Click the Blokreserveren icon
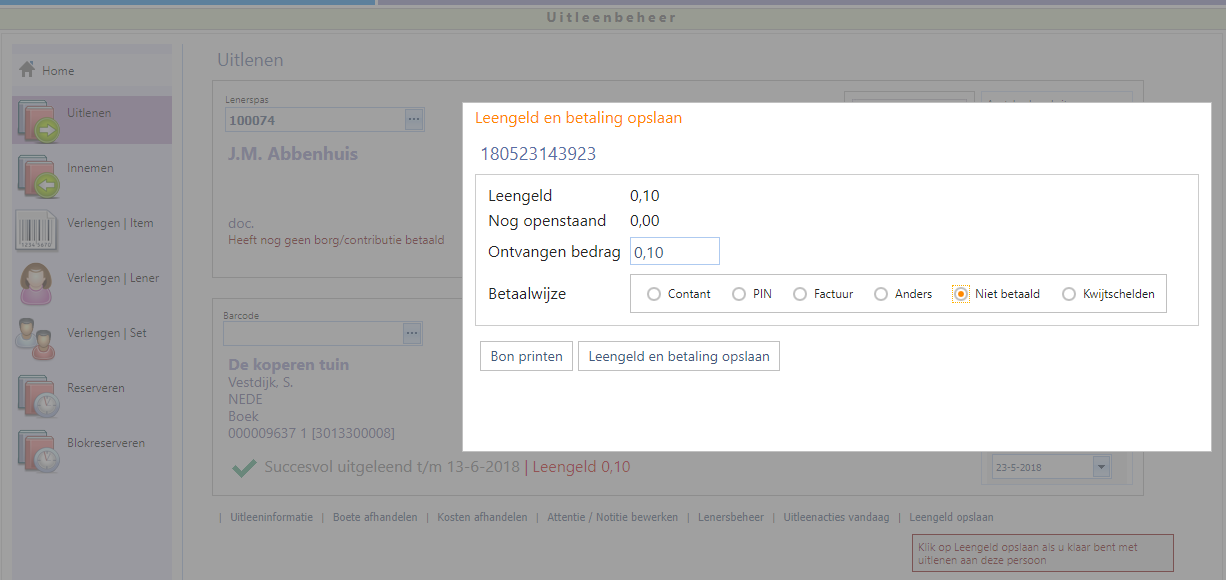This screenshot has width=1226, height=580. tap(39, 450)
